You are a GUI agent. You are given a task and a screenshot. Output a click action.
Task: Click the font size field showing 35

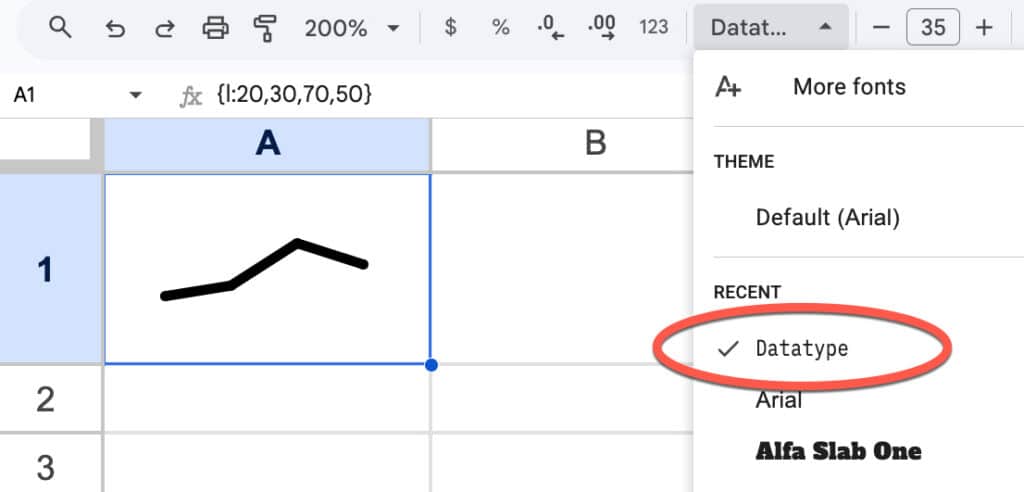[x=933, y=27]
